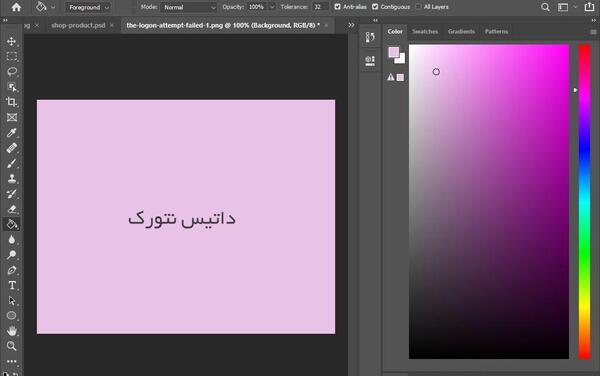Collapse the Color panel group arrows
Viewport: 600px width, 376px height.
coord(593,20)
